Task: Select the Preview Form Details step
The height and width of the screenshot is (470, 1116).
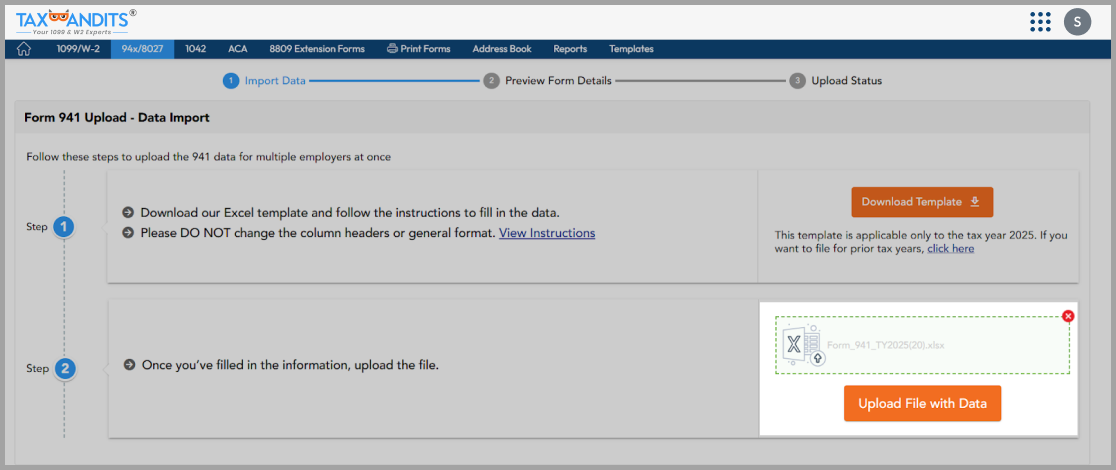Action: [x=547, y=80]
